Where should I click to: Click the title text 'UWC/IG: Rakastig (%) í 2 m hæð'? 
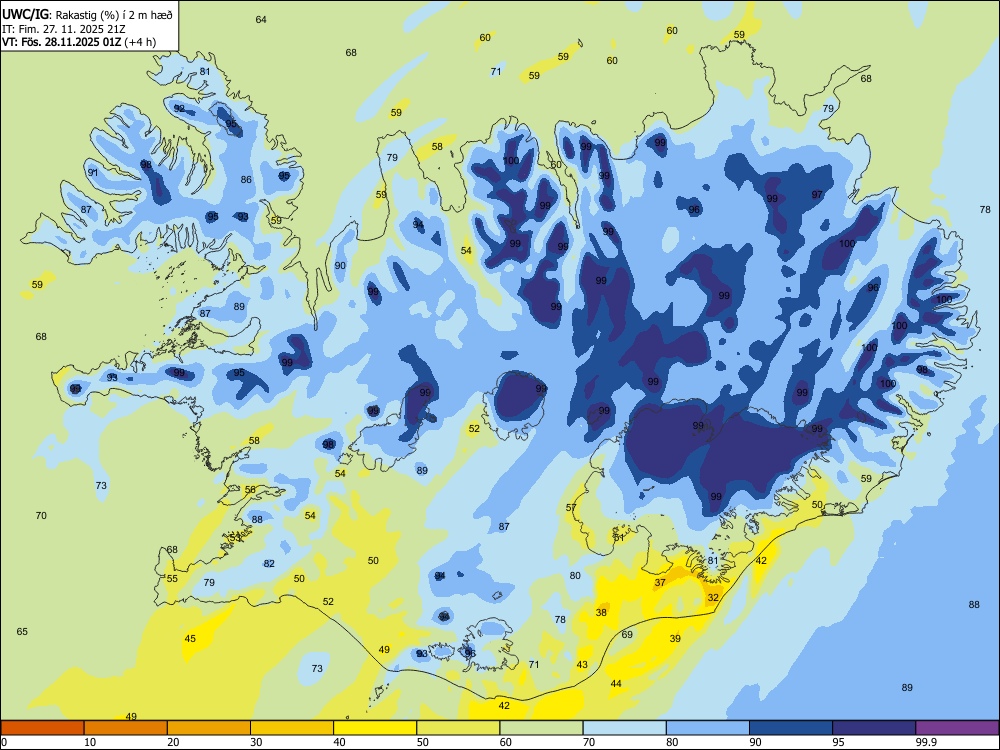87,14
